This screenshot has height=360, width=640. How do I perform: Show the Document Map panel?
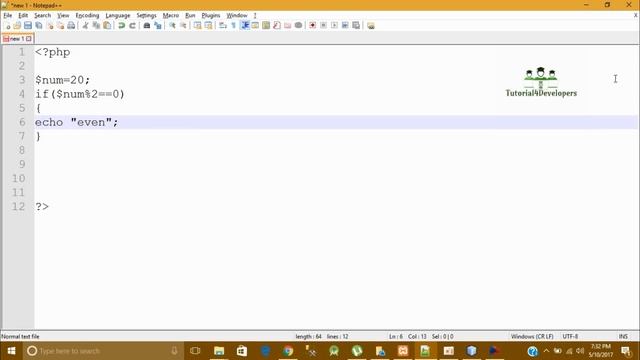pyautogui.click(x=266, y=26)
